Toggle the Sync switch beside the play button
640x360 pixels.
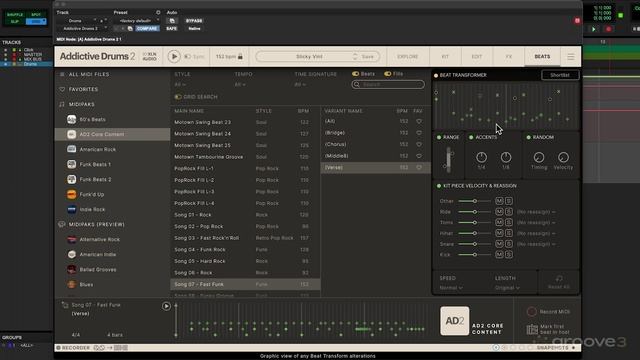(188, 57)
